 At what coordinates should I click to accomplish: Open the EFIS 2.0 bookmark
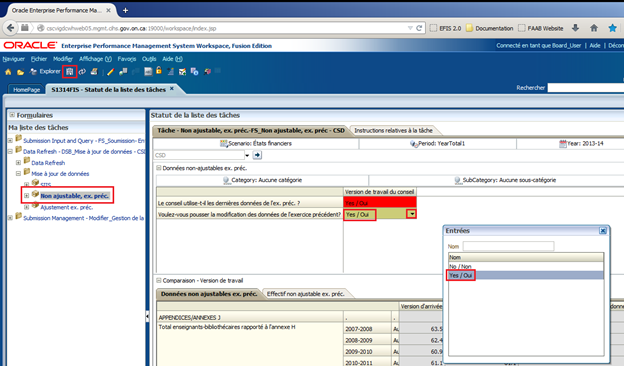coord(445,28)
